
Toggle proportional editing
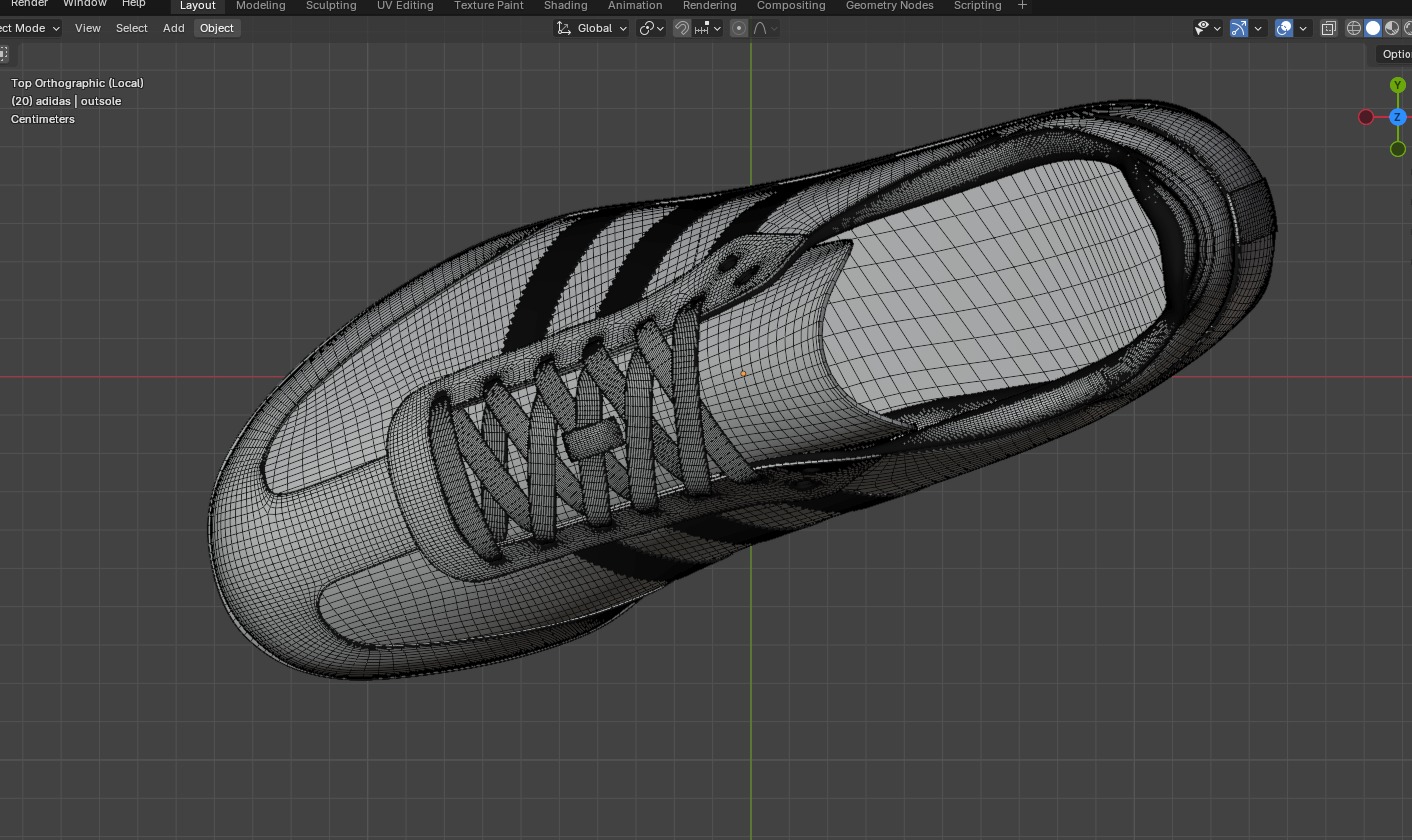tap(739, 28)
